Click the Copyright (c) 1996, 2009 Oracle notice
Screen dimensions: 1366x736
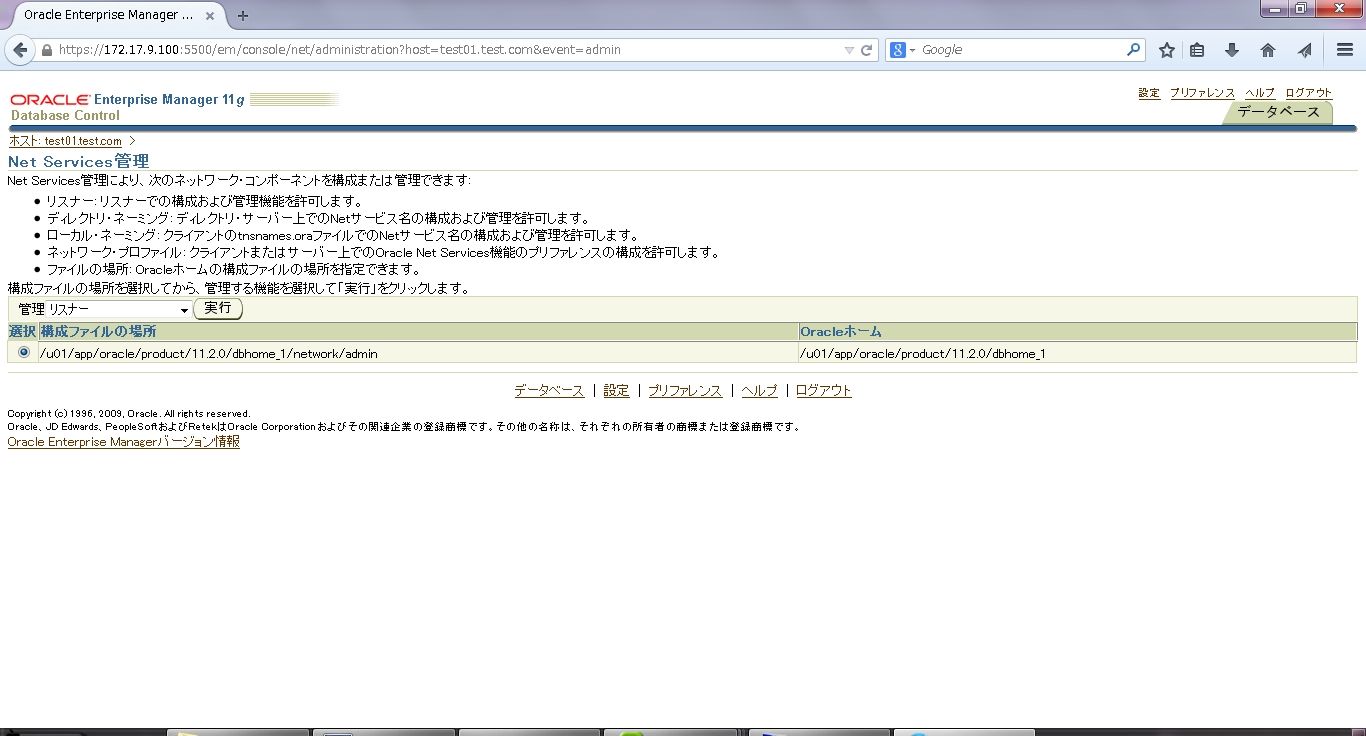click(x=129, y=414)
